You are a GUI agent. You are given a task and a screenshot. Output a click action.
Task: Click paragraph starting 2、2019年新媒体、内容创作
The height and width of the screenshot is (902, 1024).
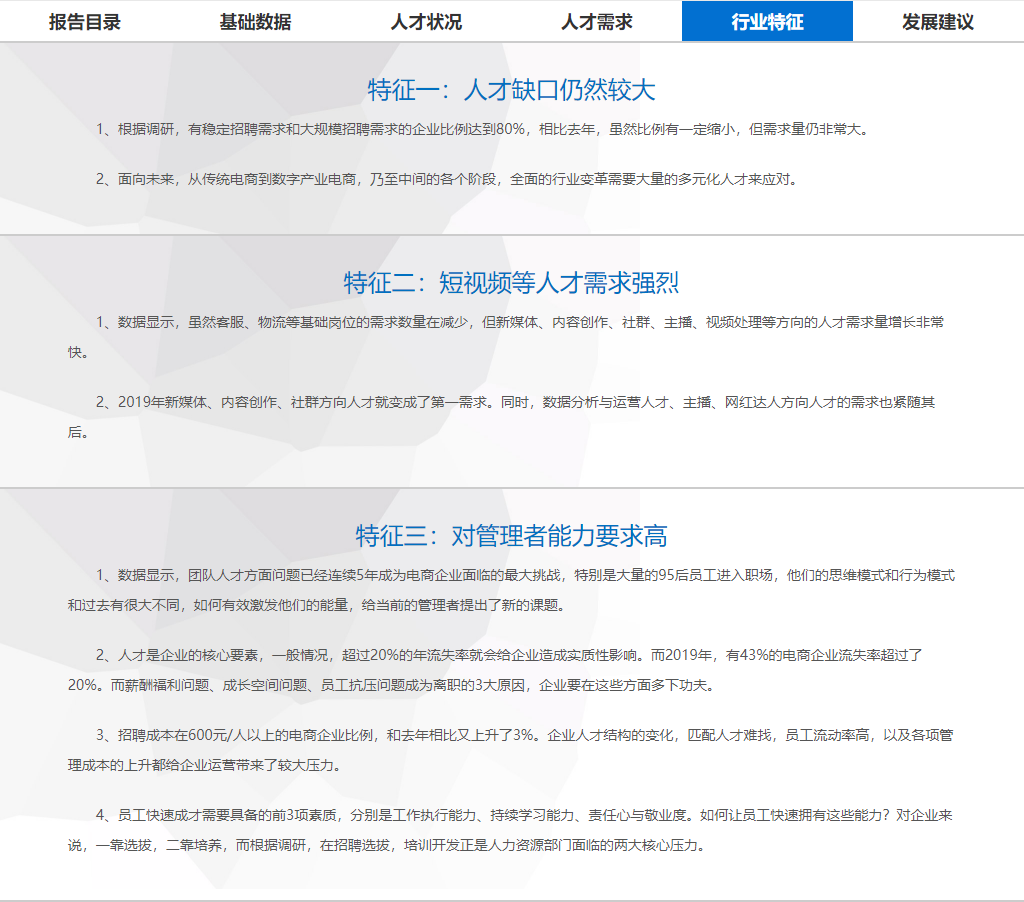502,417
